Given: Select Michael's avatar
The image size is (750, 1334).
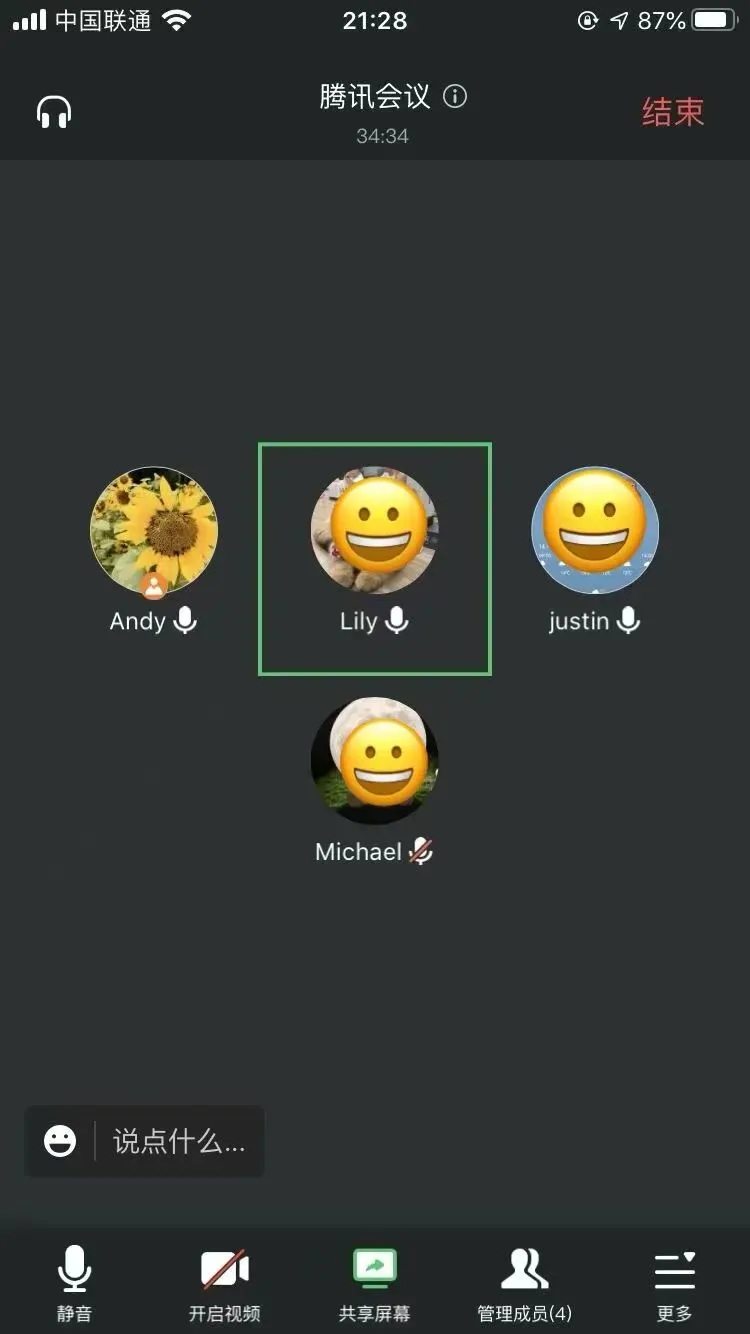Looking at the screenshot, I should click(375, 761).
